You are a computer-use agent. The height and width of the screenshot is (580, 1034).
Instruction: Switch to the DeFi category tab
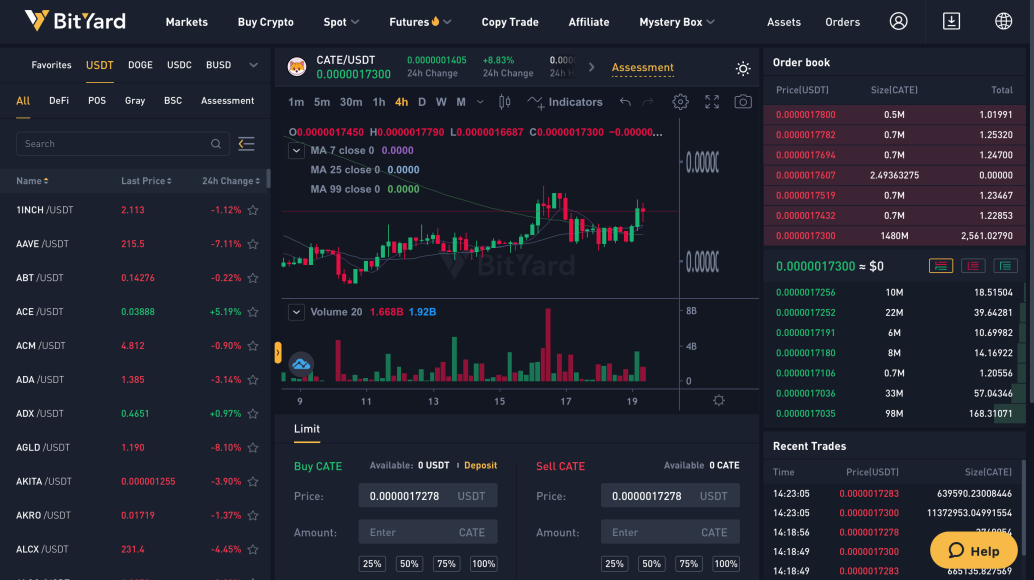59,100
